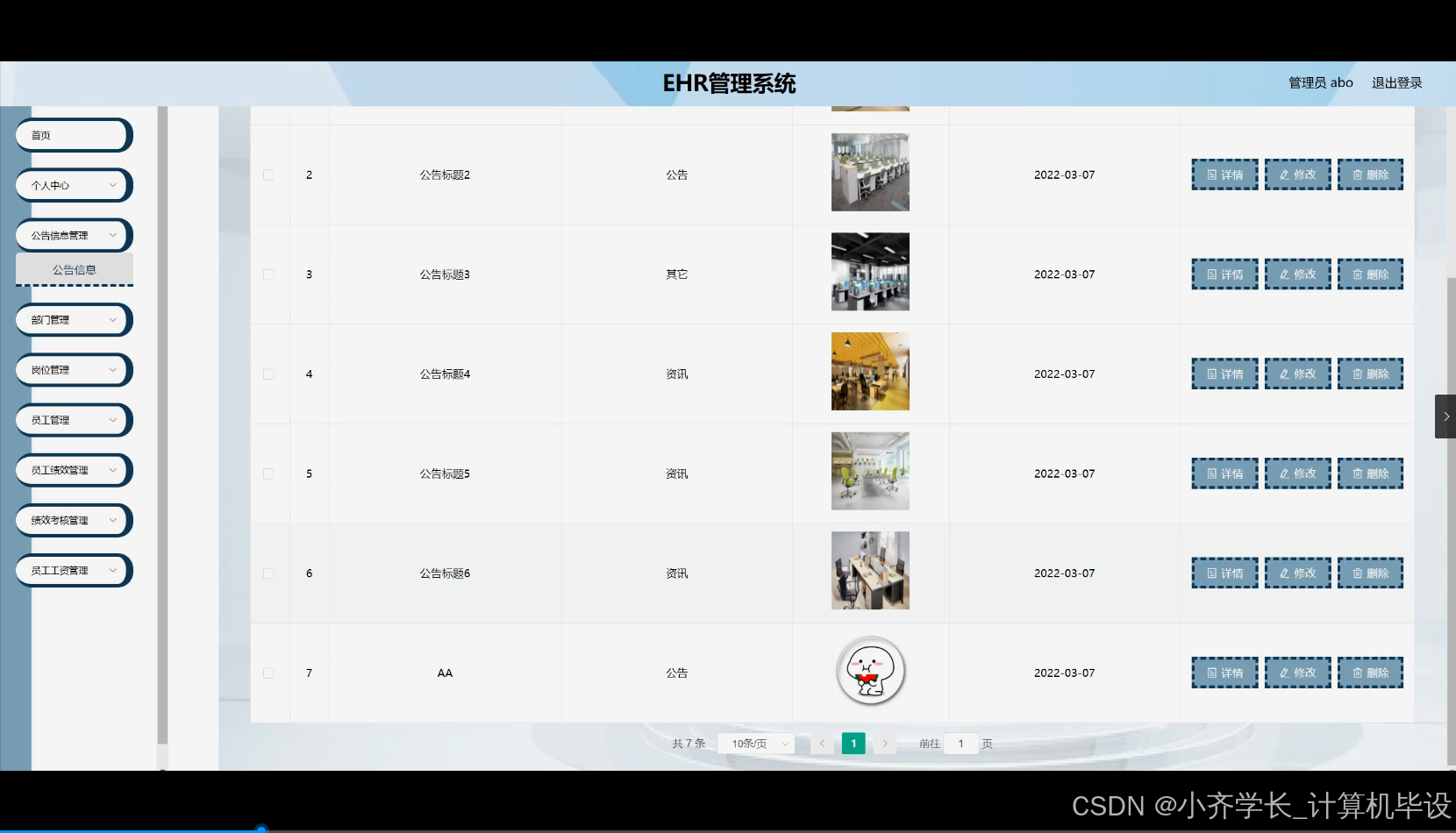Viewport: 1456px width, 833px height.
Task: Check the checkbox for 公告标题5
Action: point(269,473)
